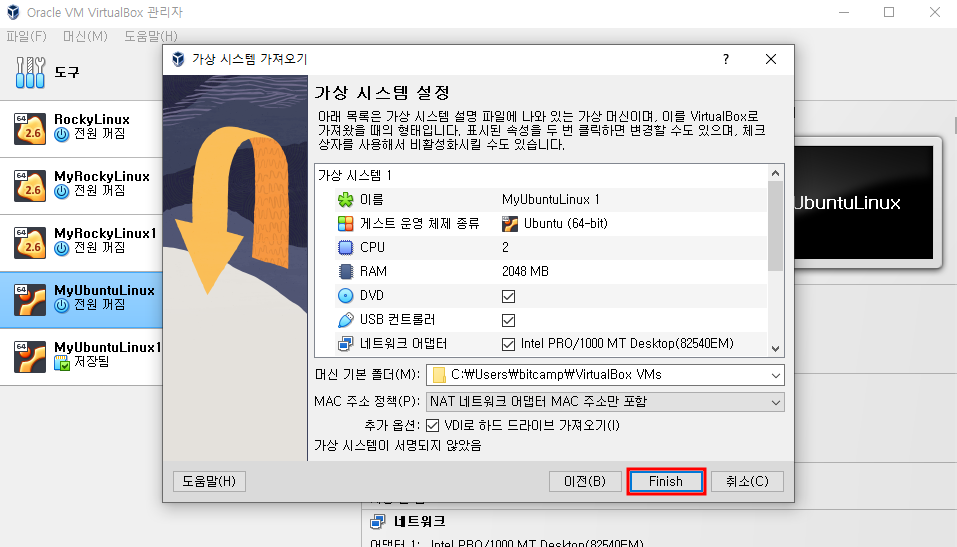Click the 가상 시스템 1 header row
Viewport: 957px width, 547px height.
point(541,176)
